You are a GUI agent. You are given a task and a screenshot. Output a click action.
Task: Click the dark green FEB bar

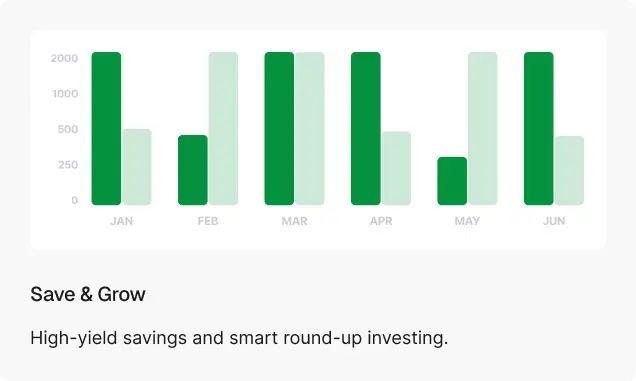pyautogui.click(x=193, y=170)
